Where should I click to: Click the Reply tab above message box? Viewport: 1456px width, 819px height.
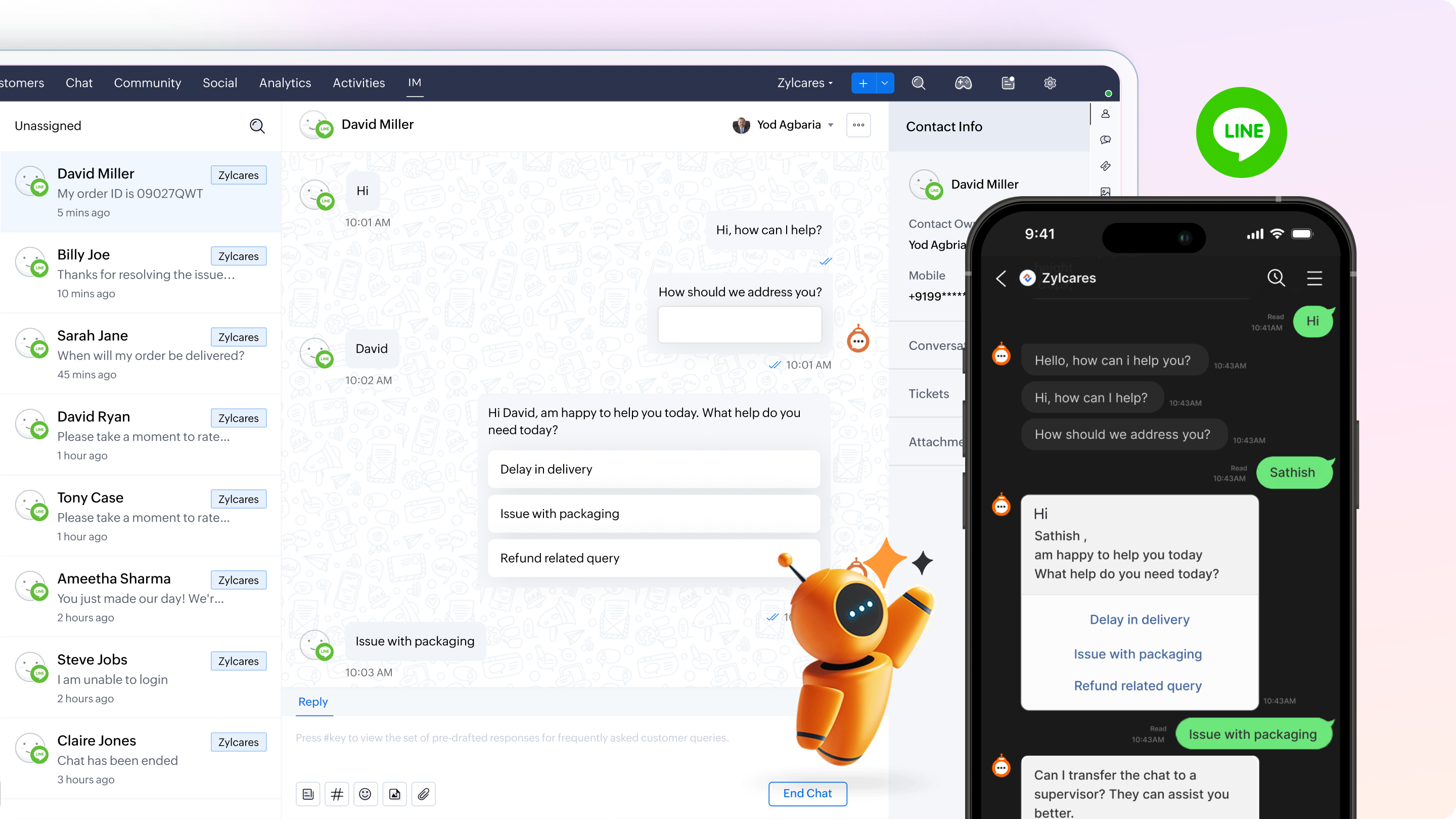312,701
